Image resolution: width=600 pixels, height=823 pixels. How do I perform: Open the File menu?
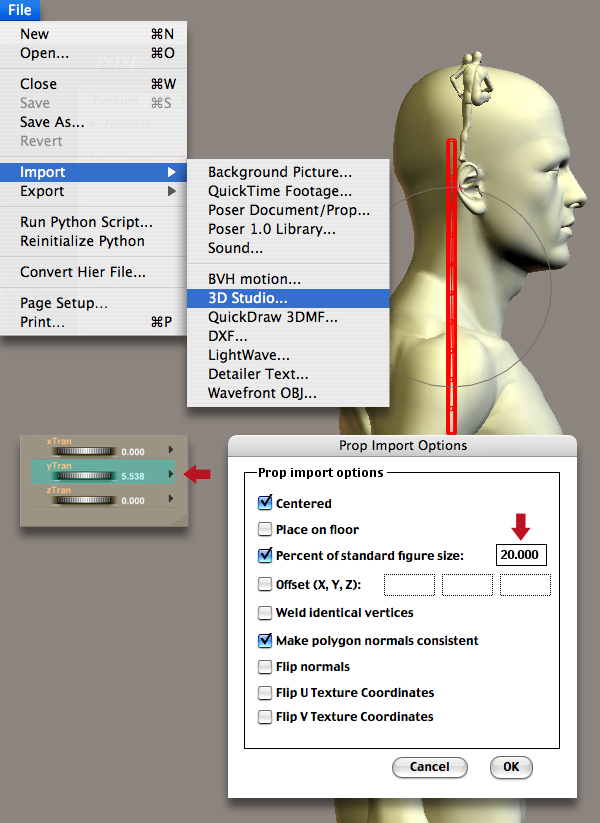point(19,10)
